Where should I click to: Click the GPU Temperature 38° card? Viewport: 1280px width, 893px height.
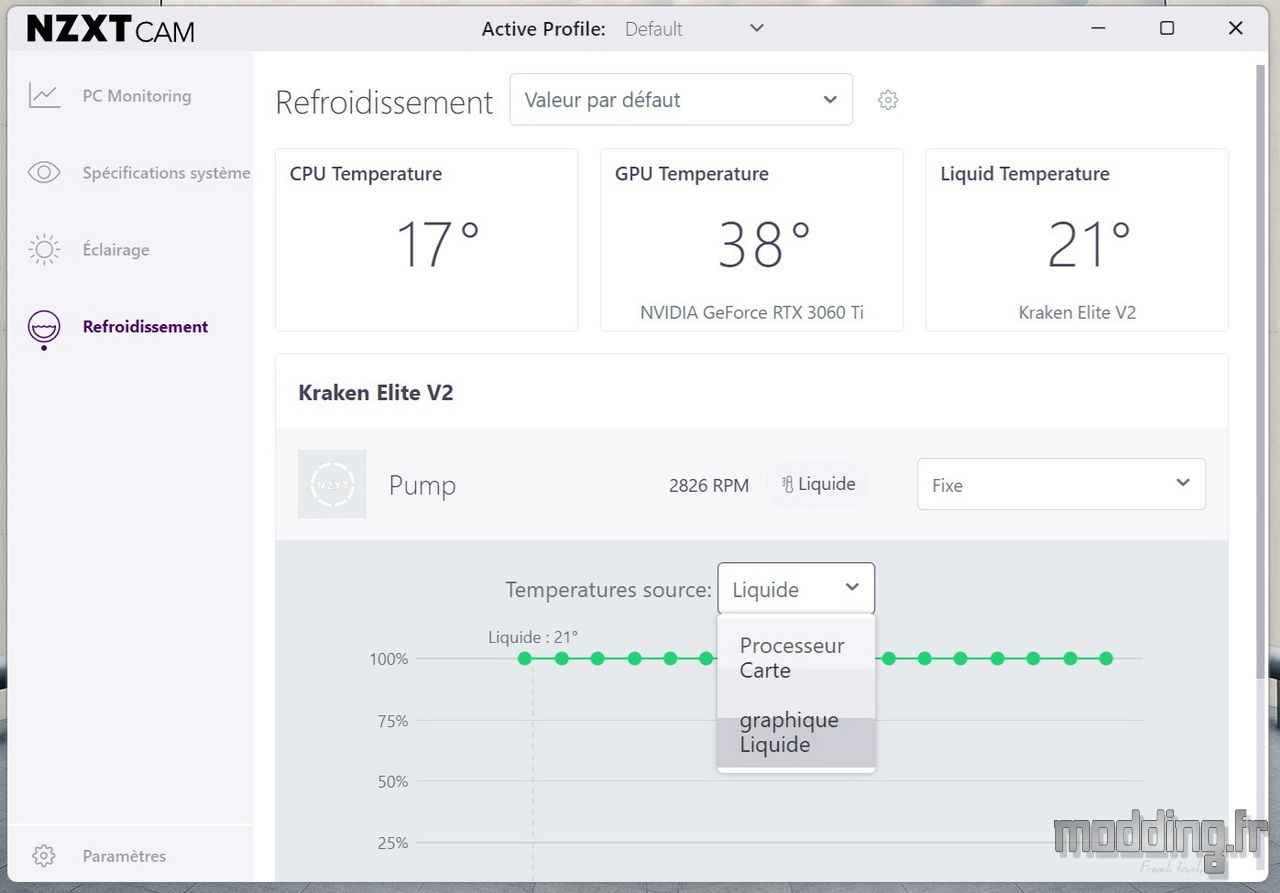[752, 240]
